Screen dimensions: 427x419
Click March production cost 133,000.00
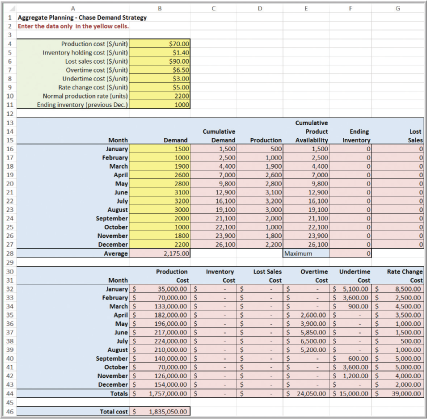tap(160, 306)
